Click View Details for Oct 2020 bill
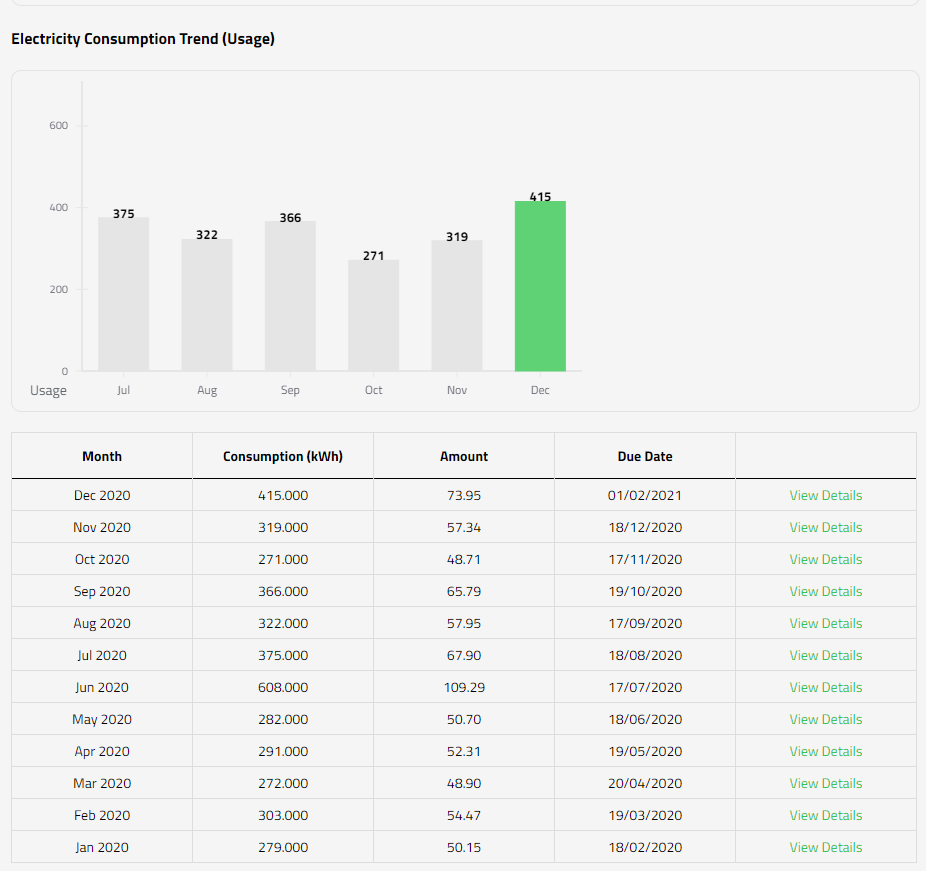This screenshot has height=871, width=926. coord(825,559)
